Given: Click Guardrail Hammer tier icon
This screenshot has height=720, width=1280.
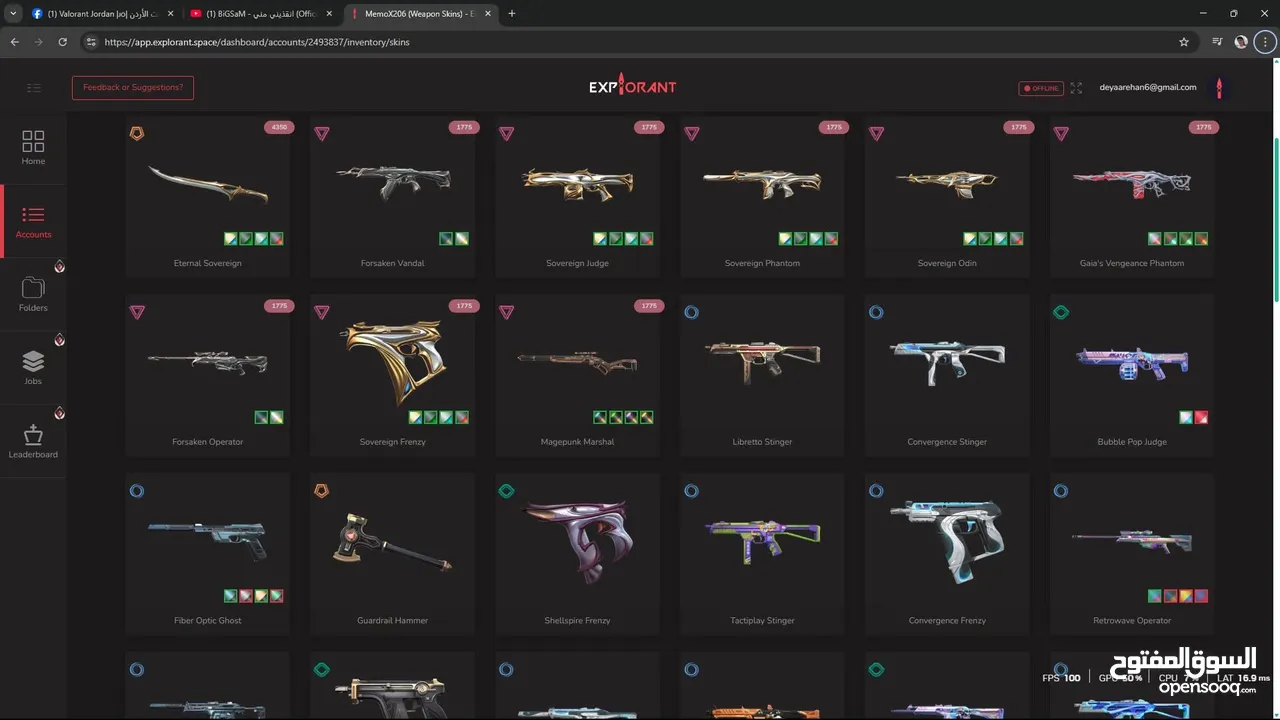Looking at the screenshot, I should tap(322, 491).
